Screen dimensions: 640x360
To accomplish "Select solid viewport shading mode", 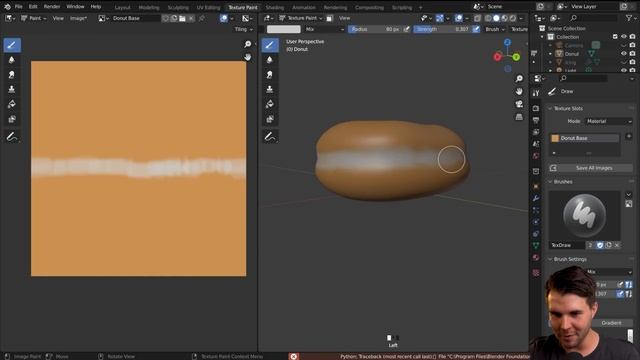I will click(x=496, y=18).
